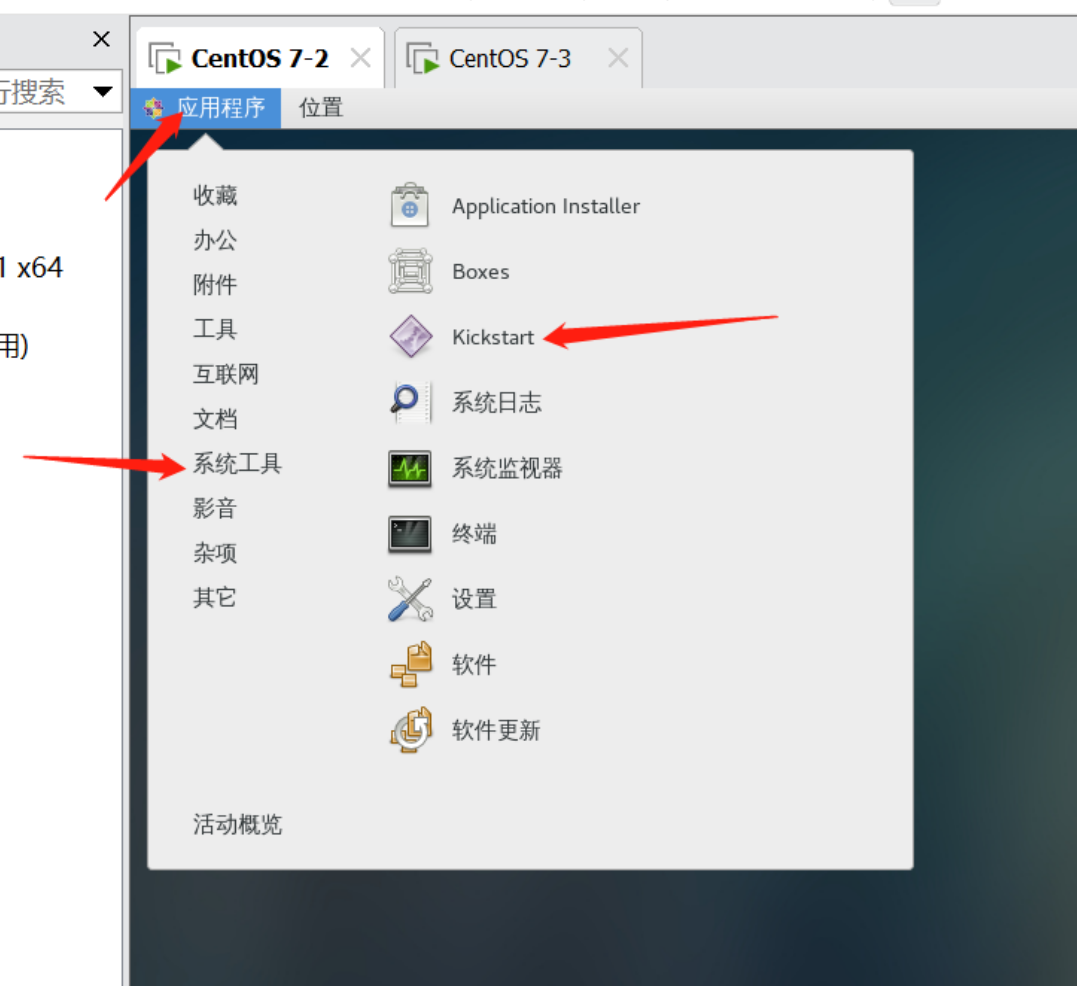Select the Favorites category (收藏)
Screen dimensions: 1077x986
click(215, 195)
